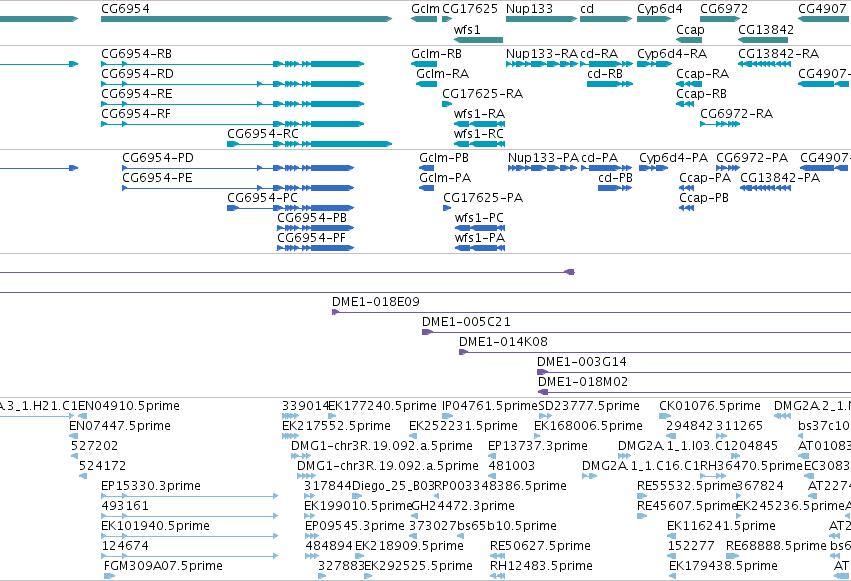Select BAC clone label DME1-018E09
Image resolution: width=851 pixels, height=581 pixels.
pyautogui.click(x=376, y=302)
